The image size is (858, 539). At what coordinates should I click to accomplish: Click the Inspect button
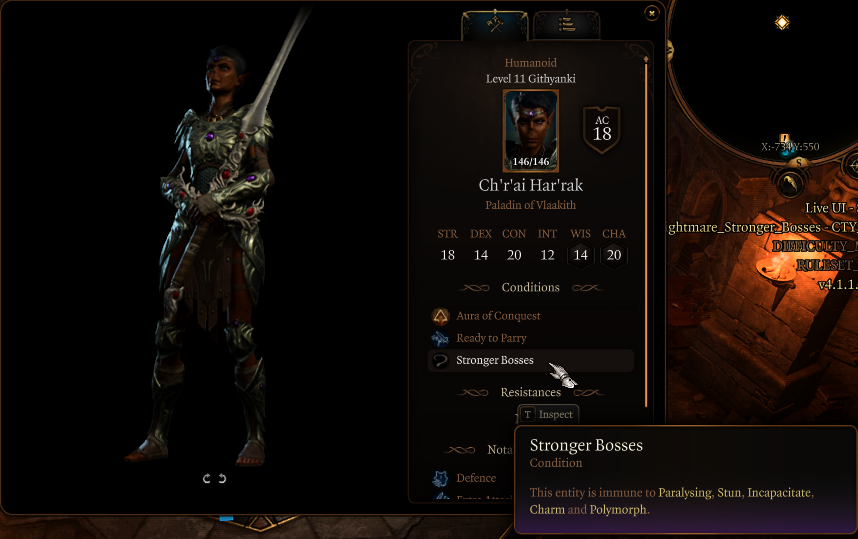tap(548, 414)
